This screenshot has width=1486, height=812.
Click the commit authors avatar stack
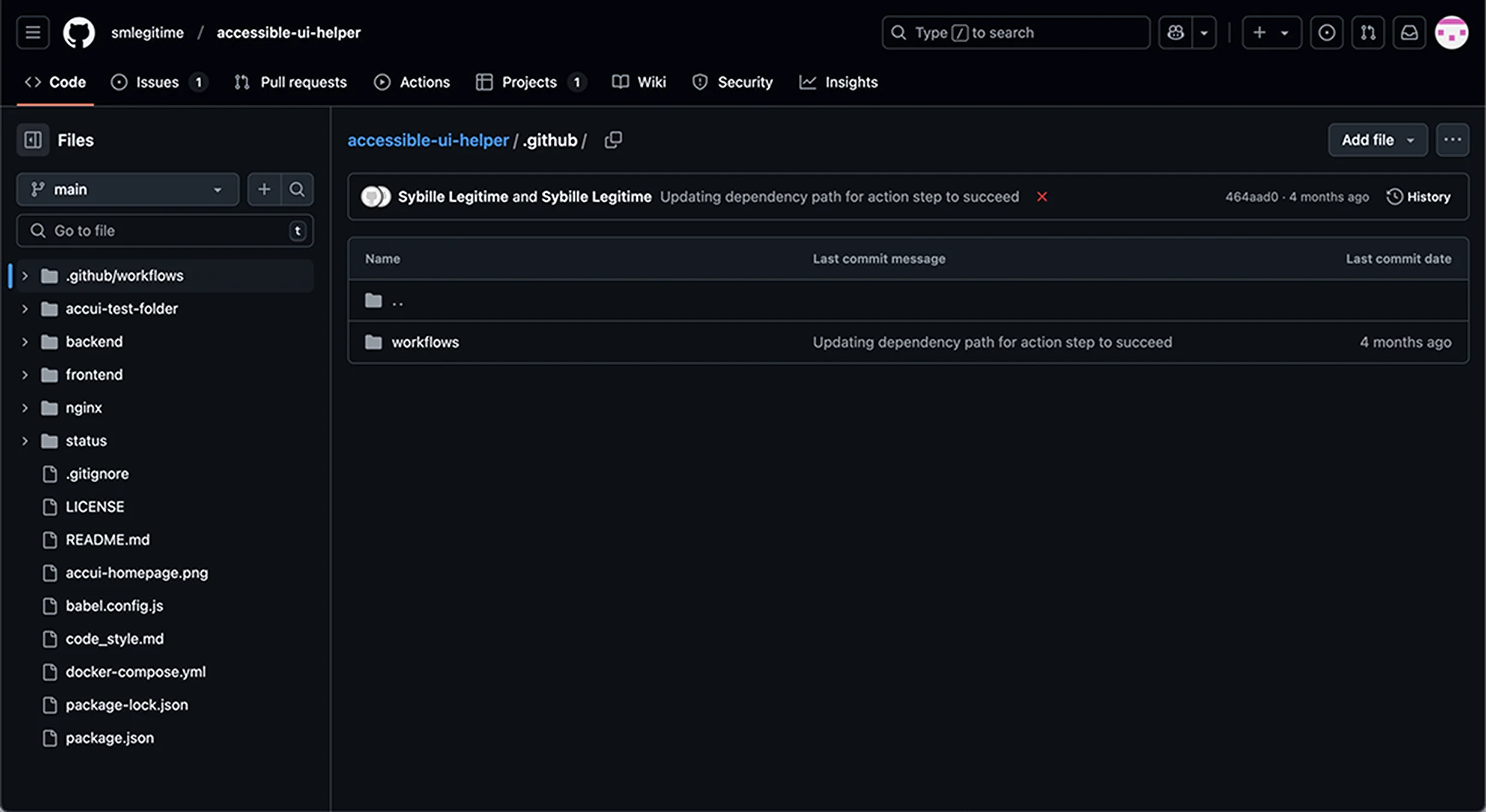(375, 197)
